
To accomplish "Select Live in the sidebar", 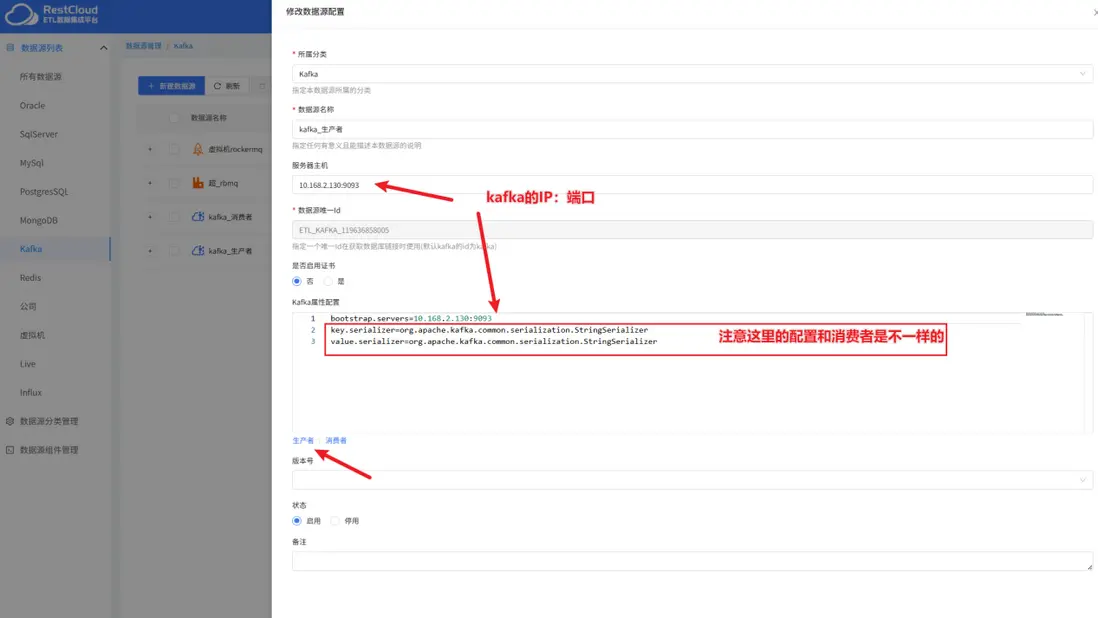I will 27,363.
